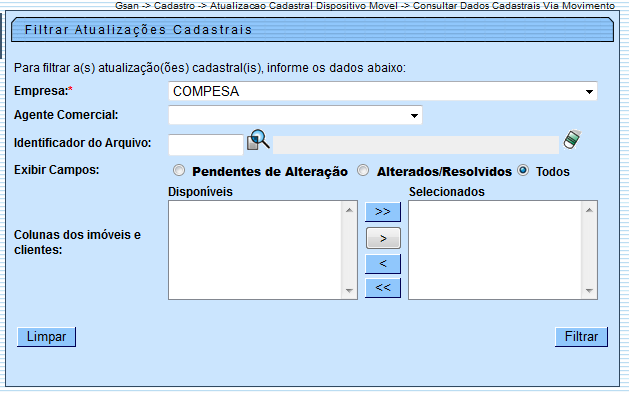Select Alterados/Resolvidos radio button

coord(363,170)
